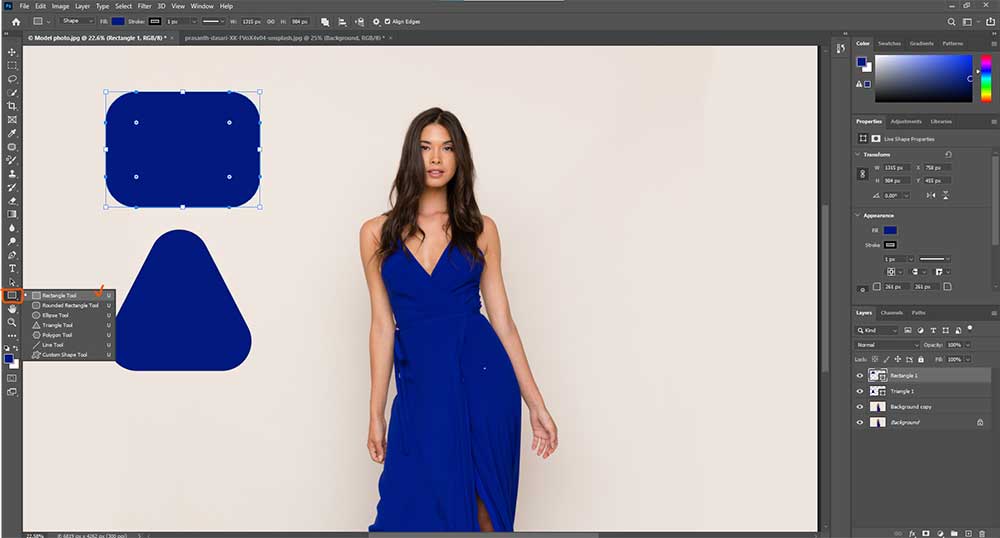Reset transform in Properties panel
Viewport: 1000px width, 538px height.
tap(948, 154)
